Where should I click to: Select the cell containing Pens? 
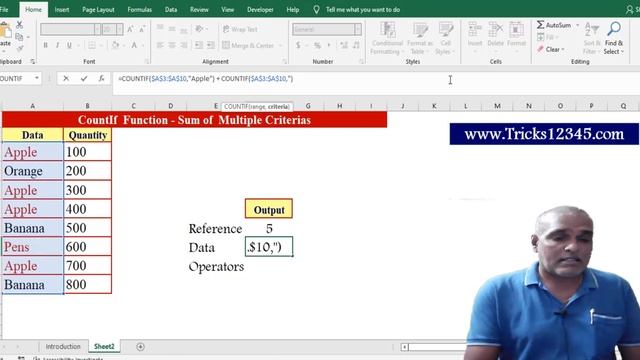pyautogui.click(x=32, y=247)
